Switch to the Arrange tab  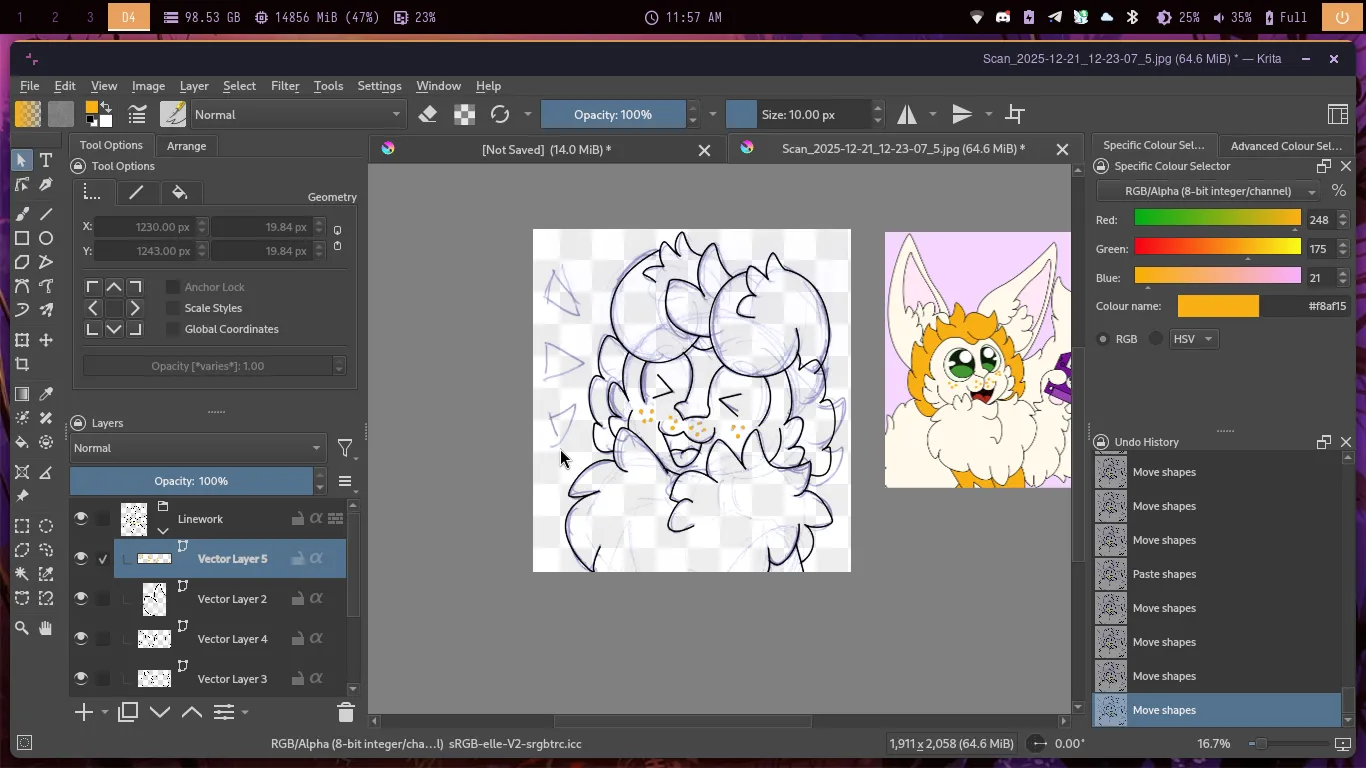(x=186, y=146)
